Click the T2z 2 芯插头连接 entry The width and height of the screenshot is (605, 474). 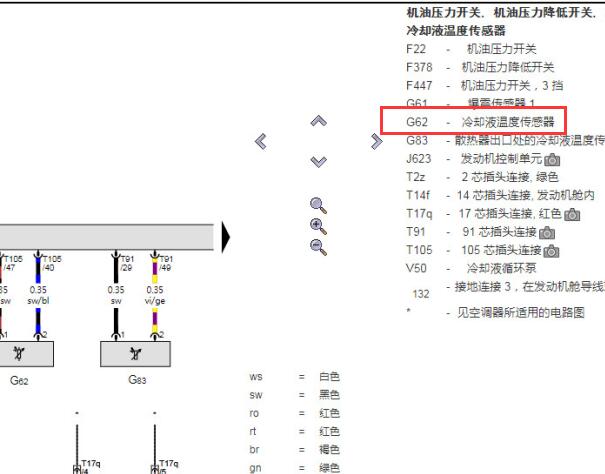[482, 177]
